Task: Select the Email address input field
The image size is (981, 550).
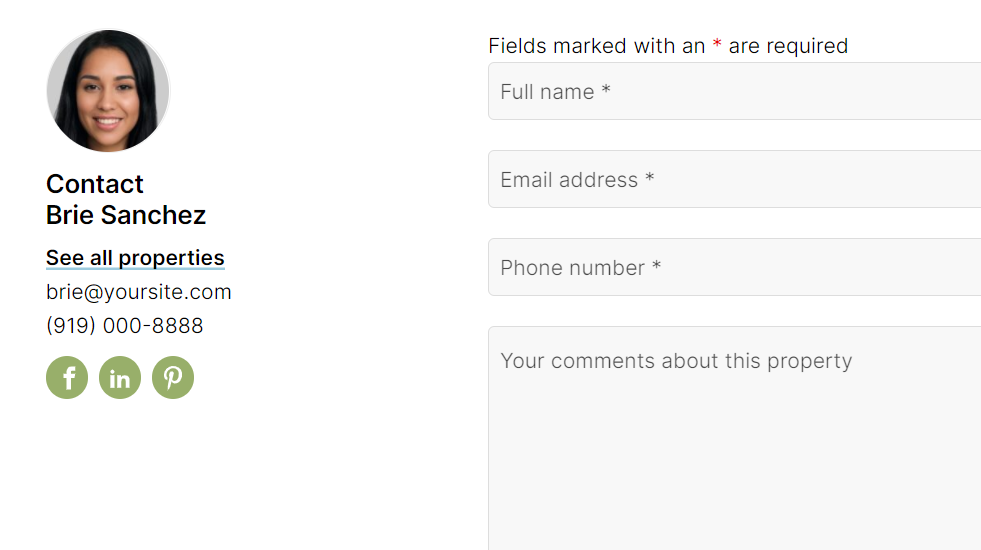Action: 734,179
